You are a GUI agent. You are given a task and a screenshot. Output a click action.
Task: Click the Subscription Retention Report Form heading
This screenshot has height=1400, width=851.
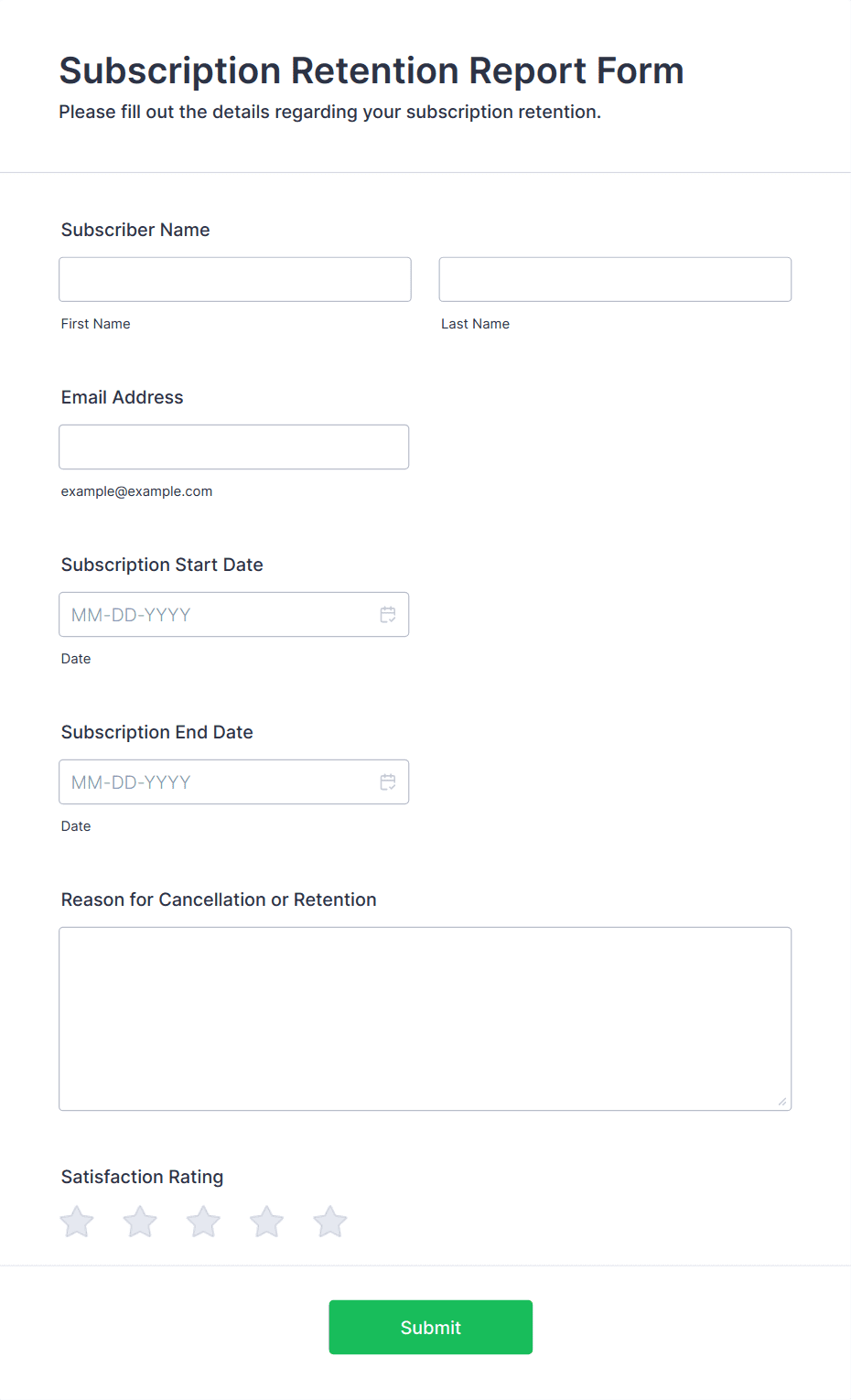pos(372,70)
